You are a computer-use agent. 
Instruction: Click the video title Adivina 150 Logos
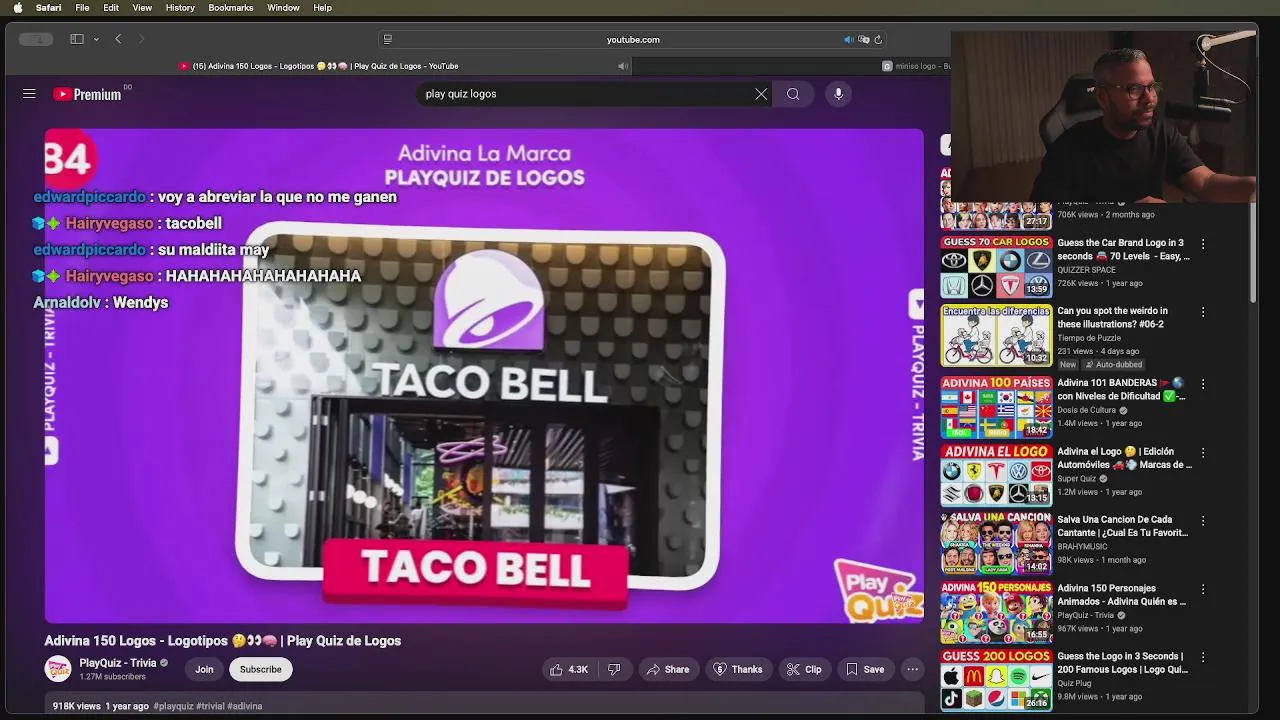pos(222,641)
